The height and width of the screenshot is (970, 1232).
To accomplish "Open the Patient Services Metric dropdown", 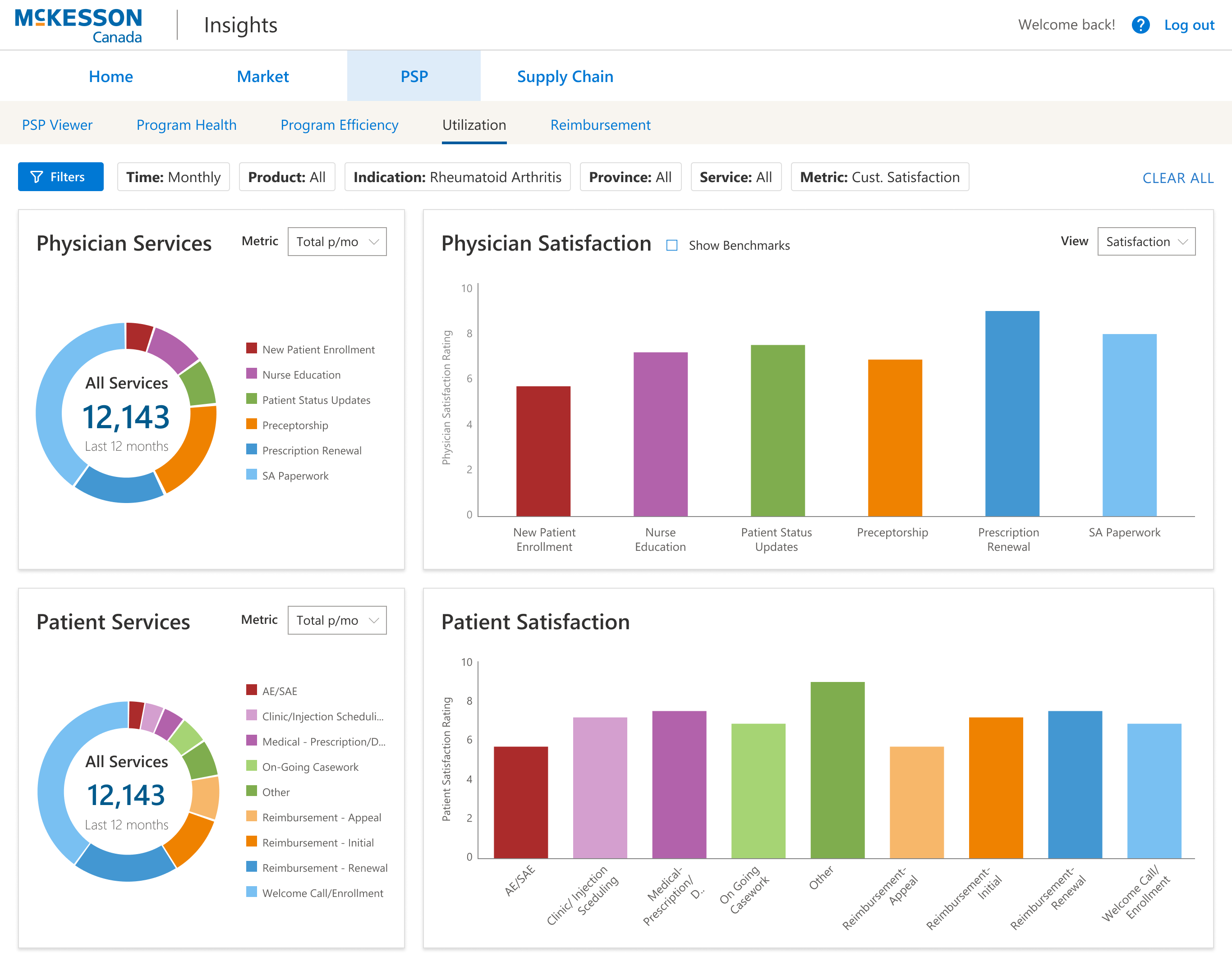I will pyautogui.click(x=337, y=620).
